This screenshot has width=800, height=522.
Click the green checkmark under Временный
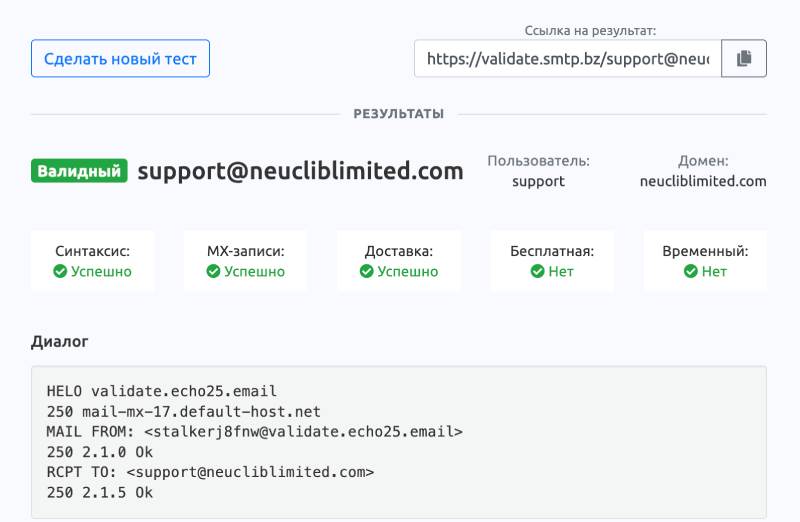[x=690, y=271]
